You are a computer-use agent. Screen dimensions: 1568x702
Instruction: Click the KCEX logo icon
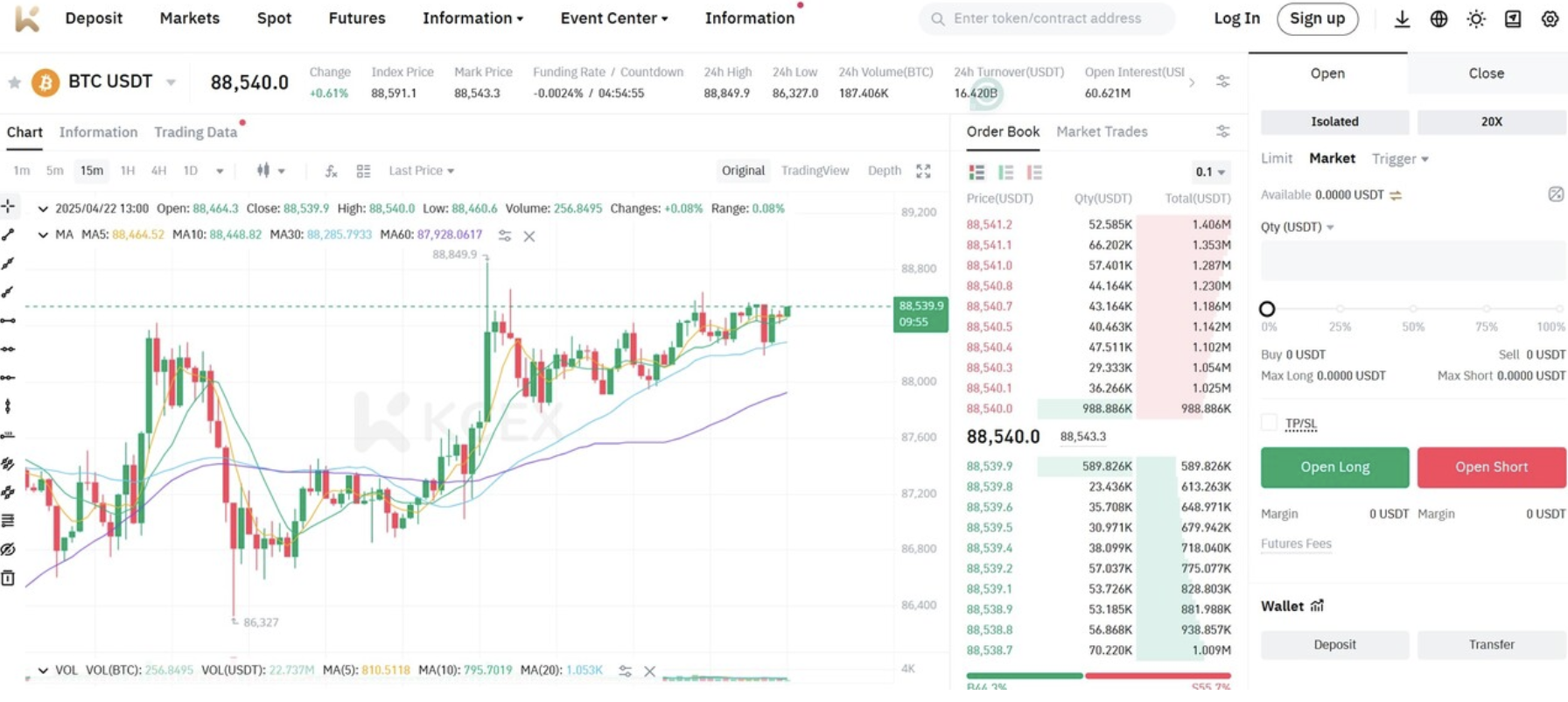27,18
